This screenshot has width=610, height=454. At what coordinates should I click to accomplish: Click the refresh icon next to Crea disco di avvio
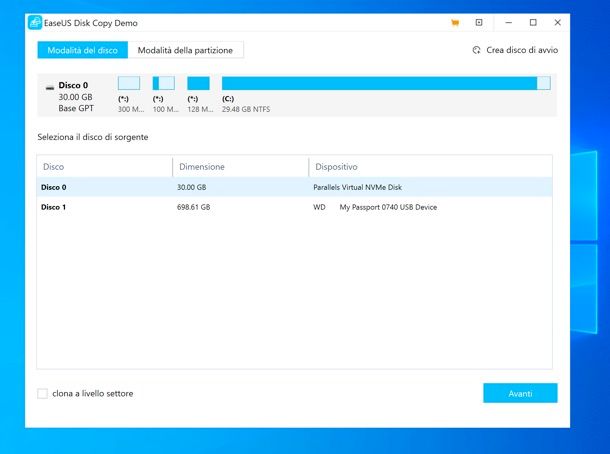477,50
